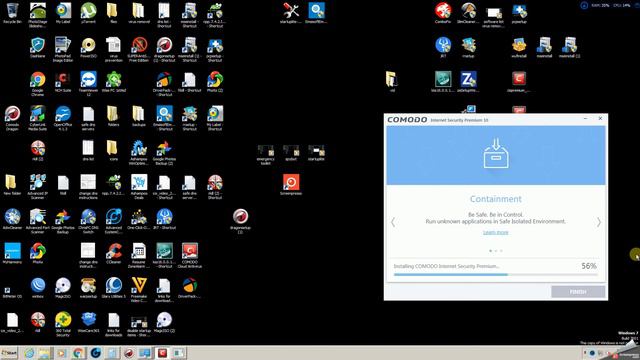Open Glary Utilities 5
This screenshot has height=360, width=640.
tap(113, 288)
